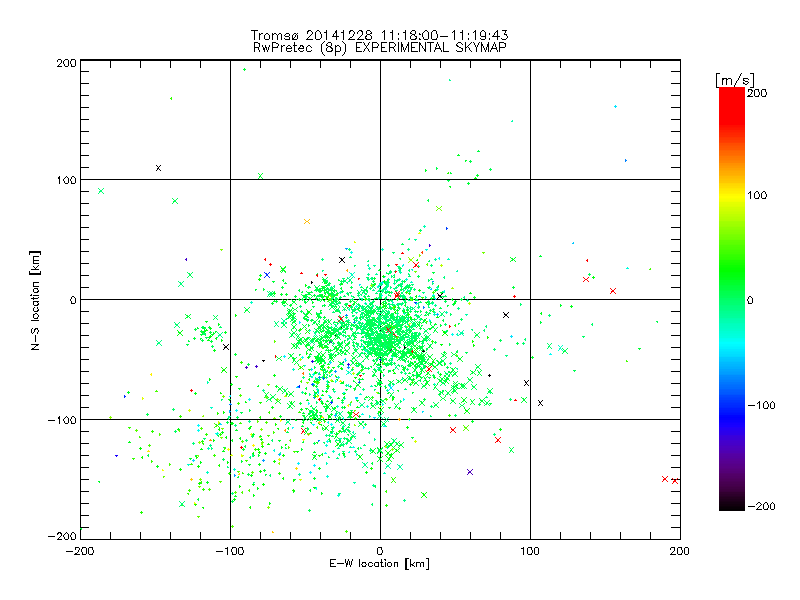Click the yellow band of the velocity color bar
The image size is (800, 600).
coord(732,196)
